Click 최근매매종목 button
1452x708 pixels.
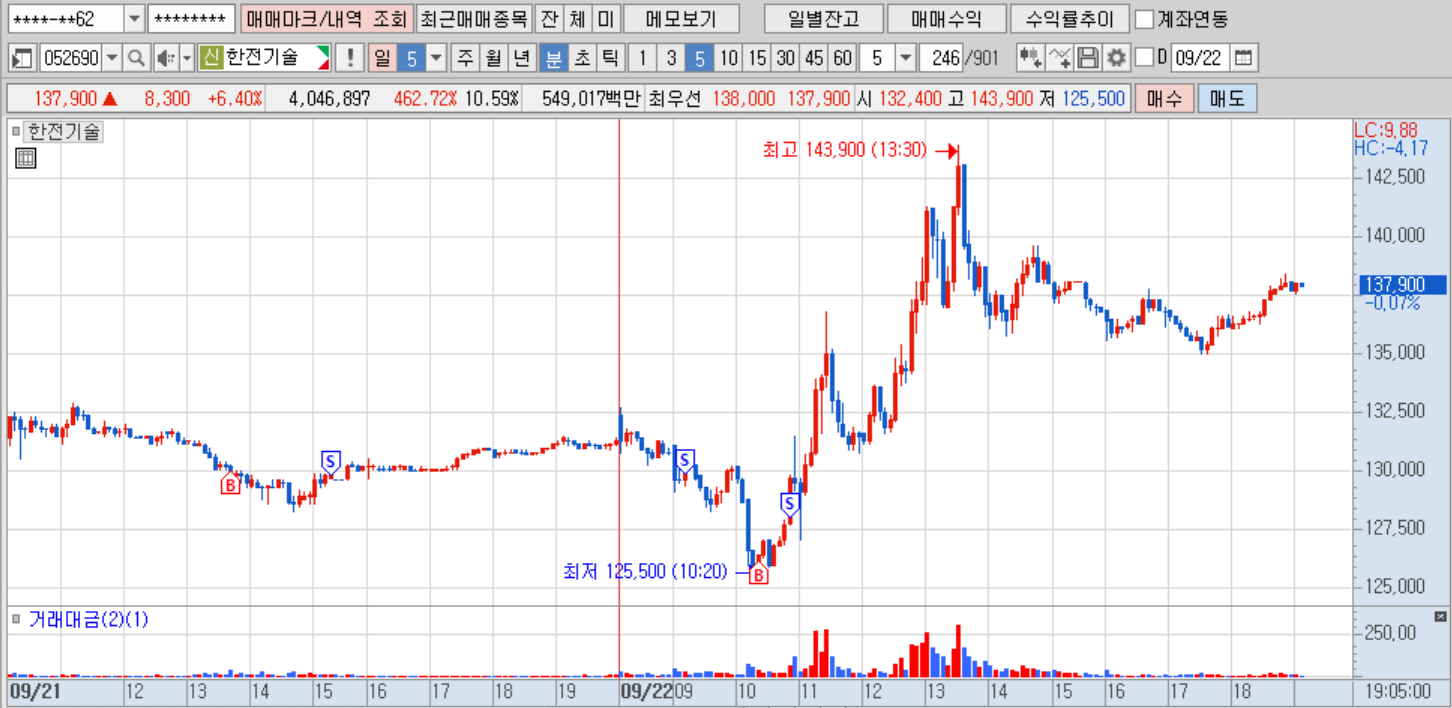pos(473,19)
